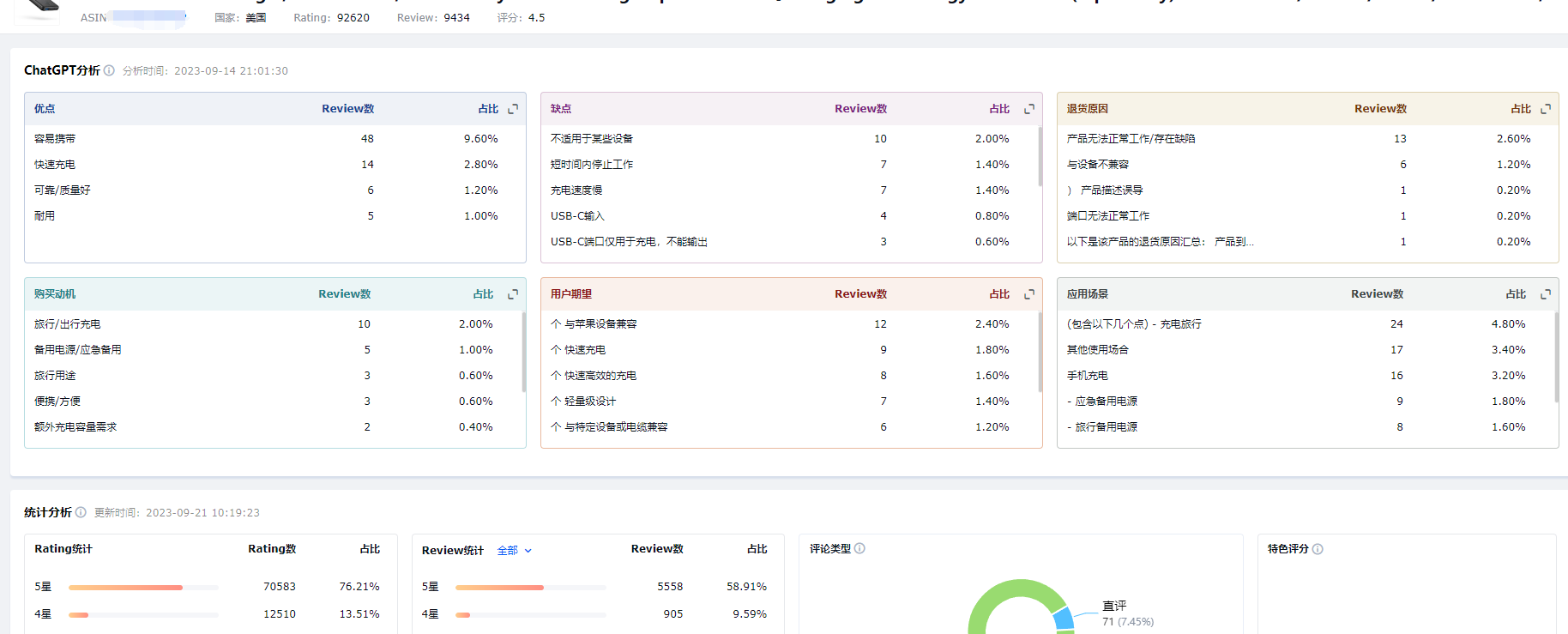Select the 便携/方便 row

tap(273, 402)
